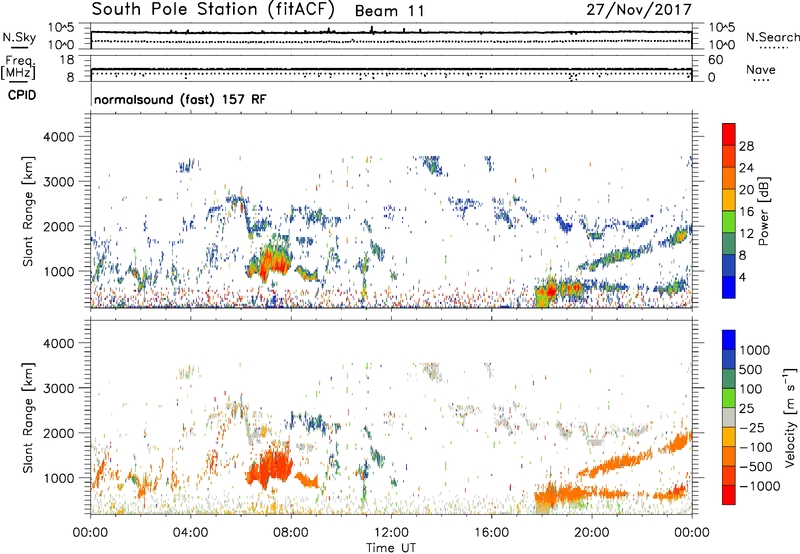
Task: Click the '16:00' time tick label
Action: pos(491,533)
